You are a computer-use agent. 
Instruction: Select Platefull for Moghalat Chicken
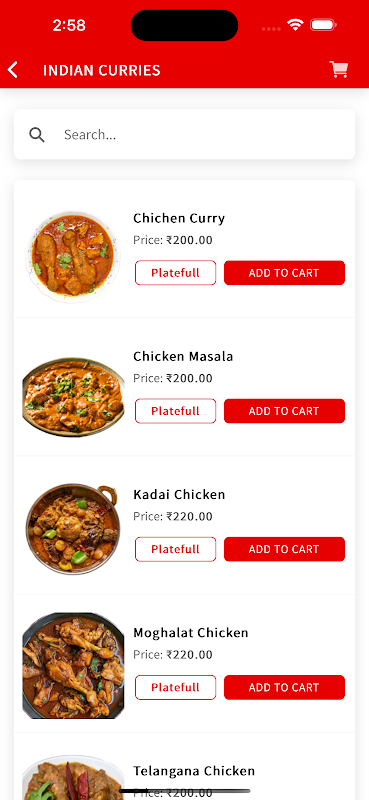[x=176, y=687]
